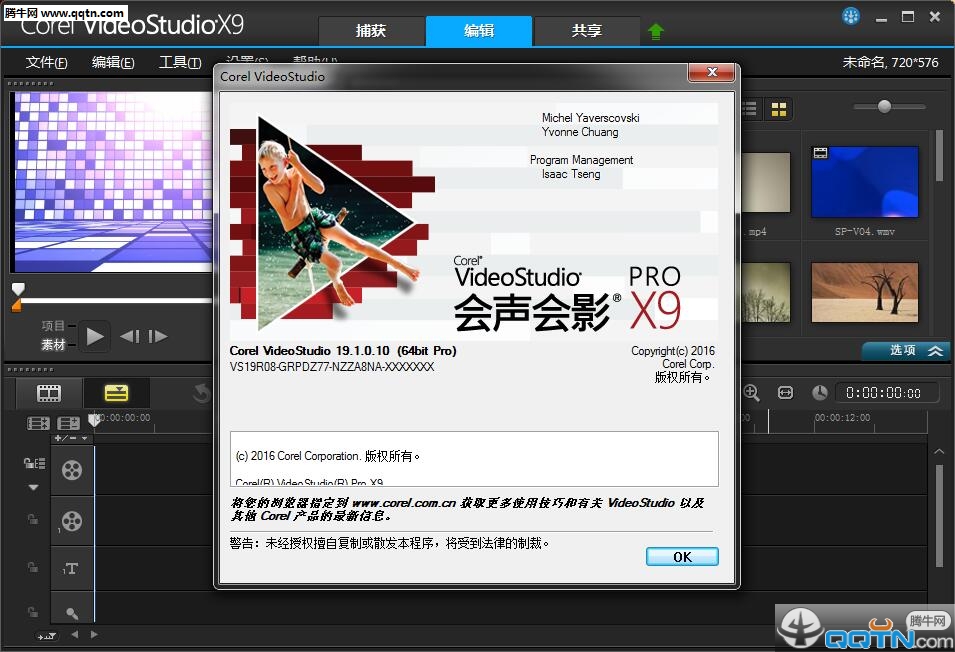
Task: Toggle lock on the overlay track
Action: point(33,519)
